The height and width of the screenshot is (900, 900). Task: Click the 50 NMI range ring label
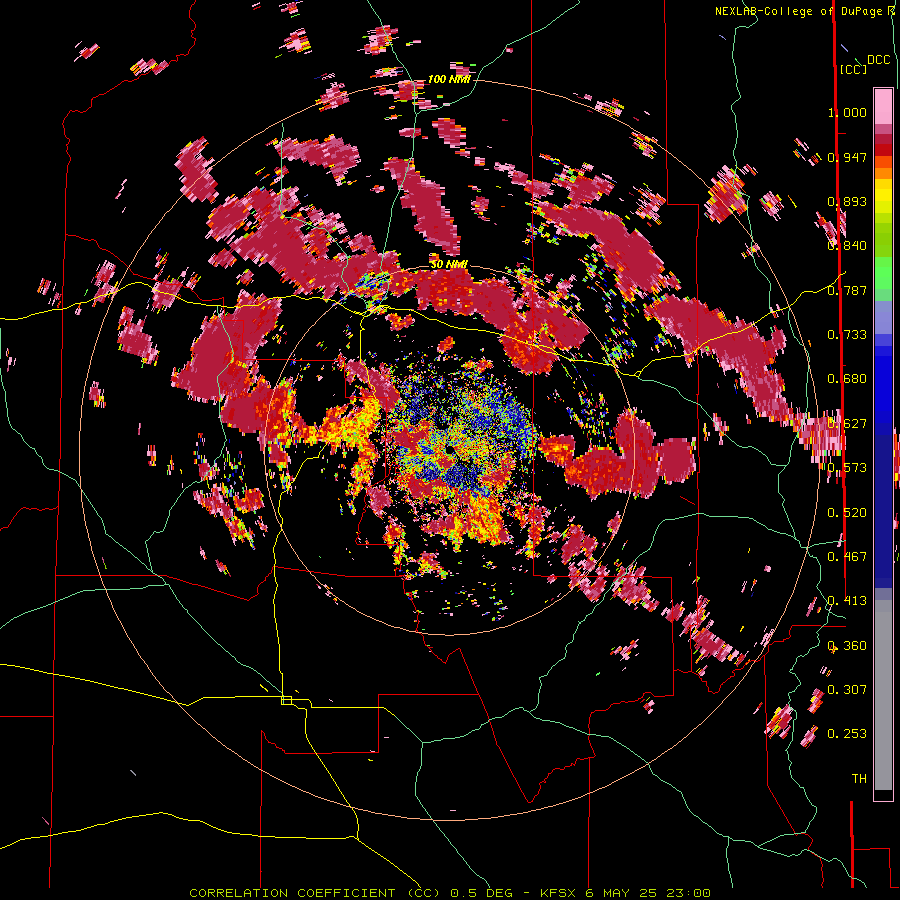(x=449, y=265)
